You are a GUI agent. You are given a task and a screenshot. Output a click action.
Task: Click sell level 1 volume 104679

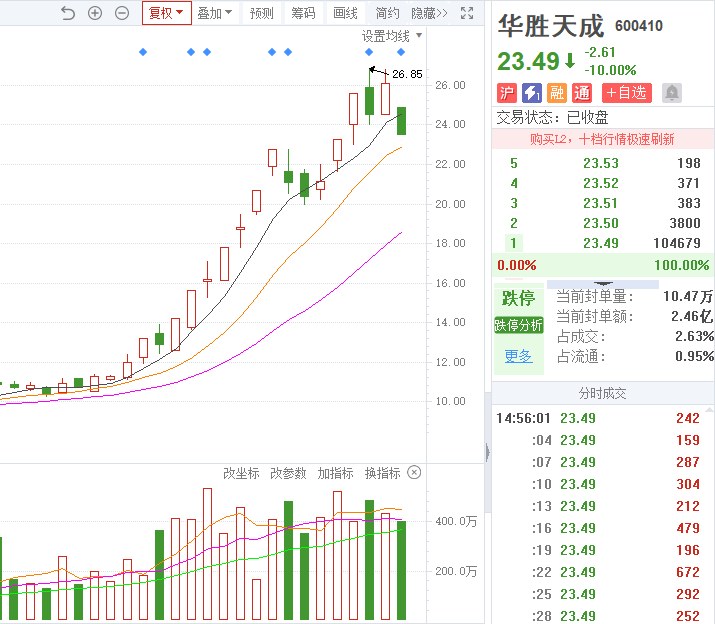click(x=677, y=243)
